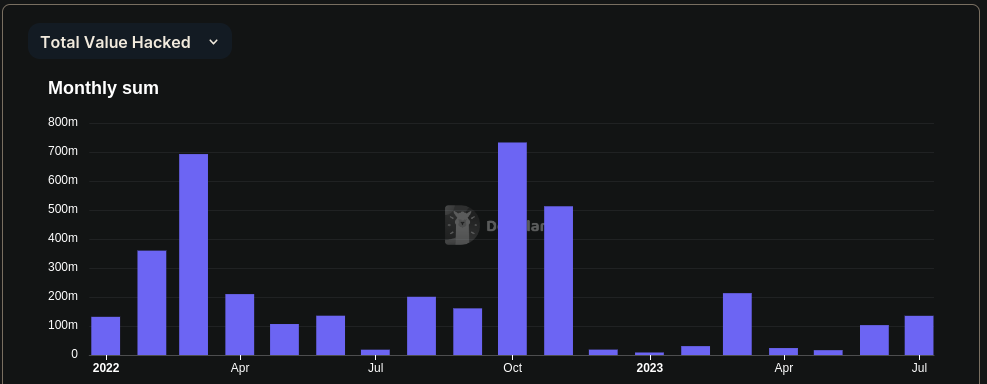Click the DefiLlama watermark logo icon
This screenshot has height=384, width=987.
click(x=462, y=225)
